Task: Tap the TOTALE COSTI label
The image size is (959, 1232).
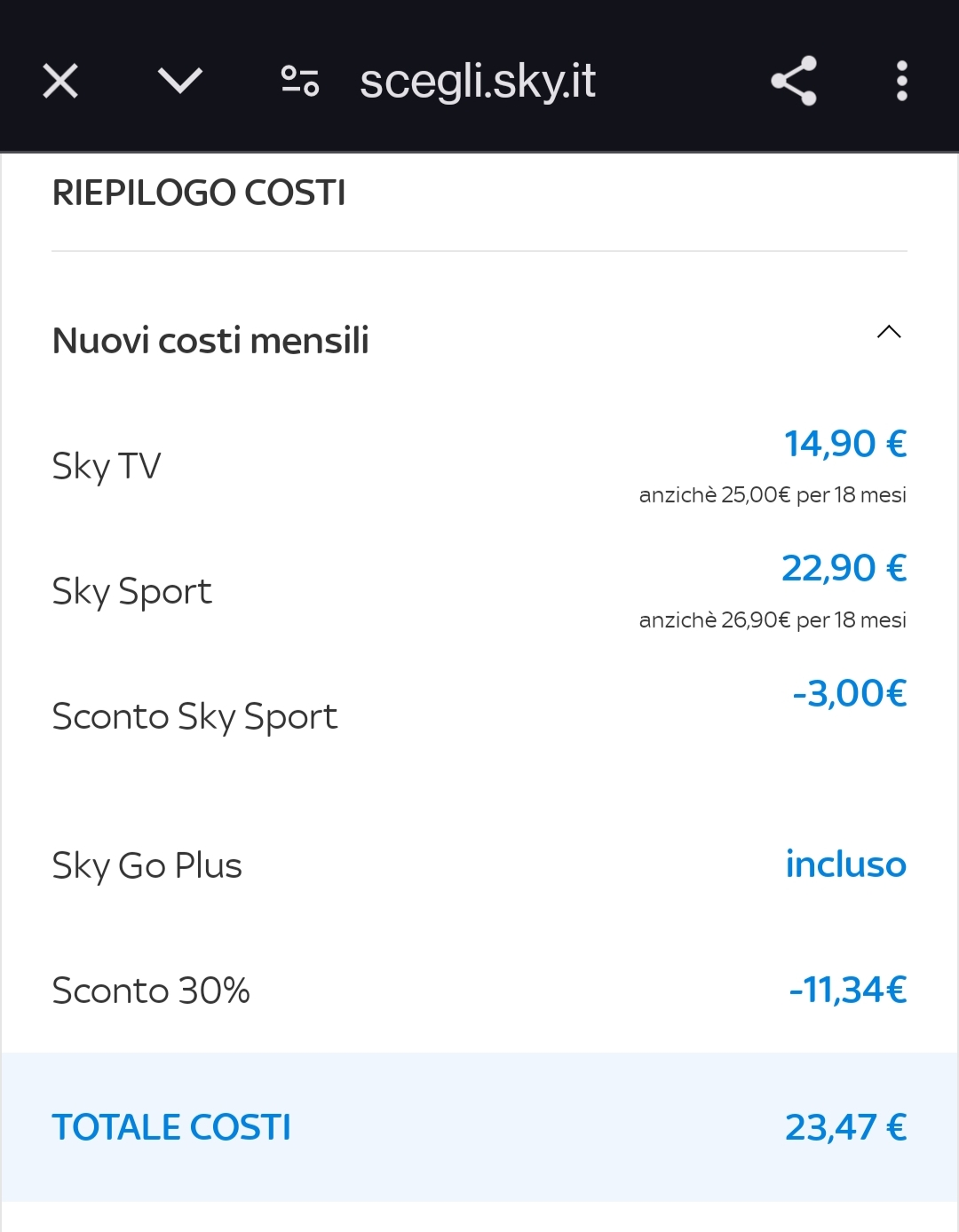Action: coord(171,1128)
